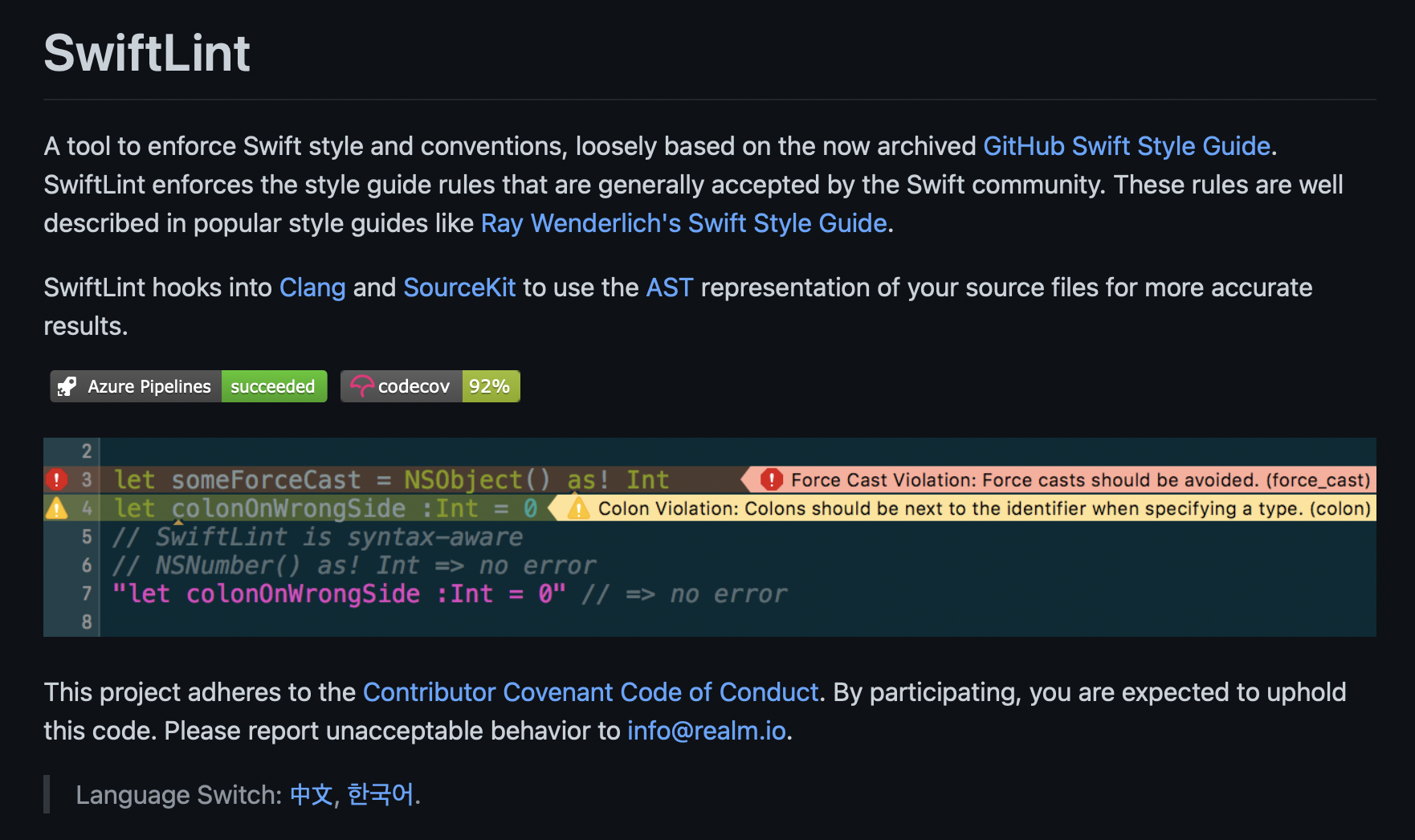1415x840 pixels.
Task: Click the SwiftLint page heading
Action: [x=147, y=53]
